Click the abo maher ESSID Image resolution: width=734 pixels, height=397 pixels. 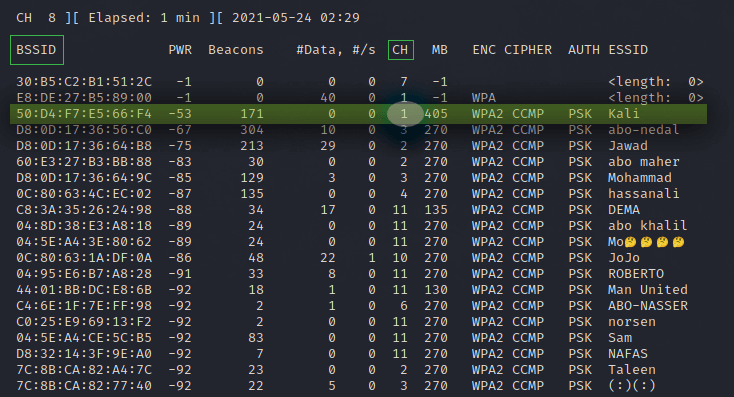644,162
